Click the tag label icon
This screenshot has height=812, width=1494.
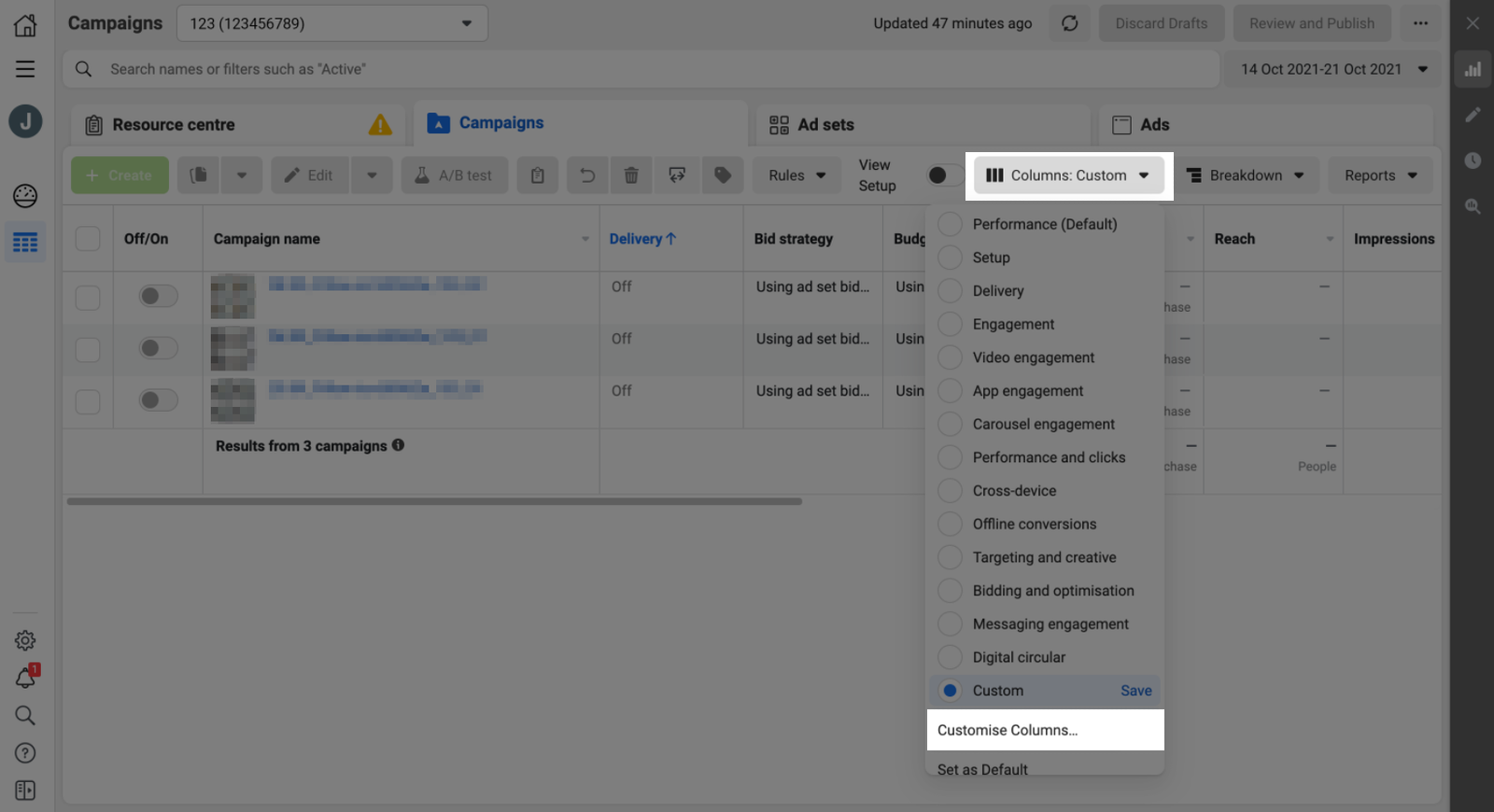point(722,175)
